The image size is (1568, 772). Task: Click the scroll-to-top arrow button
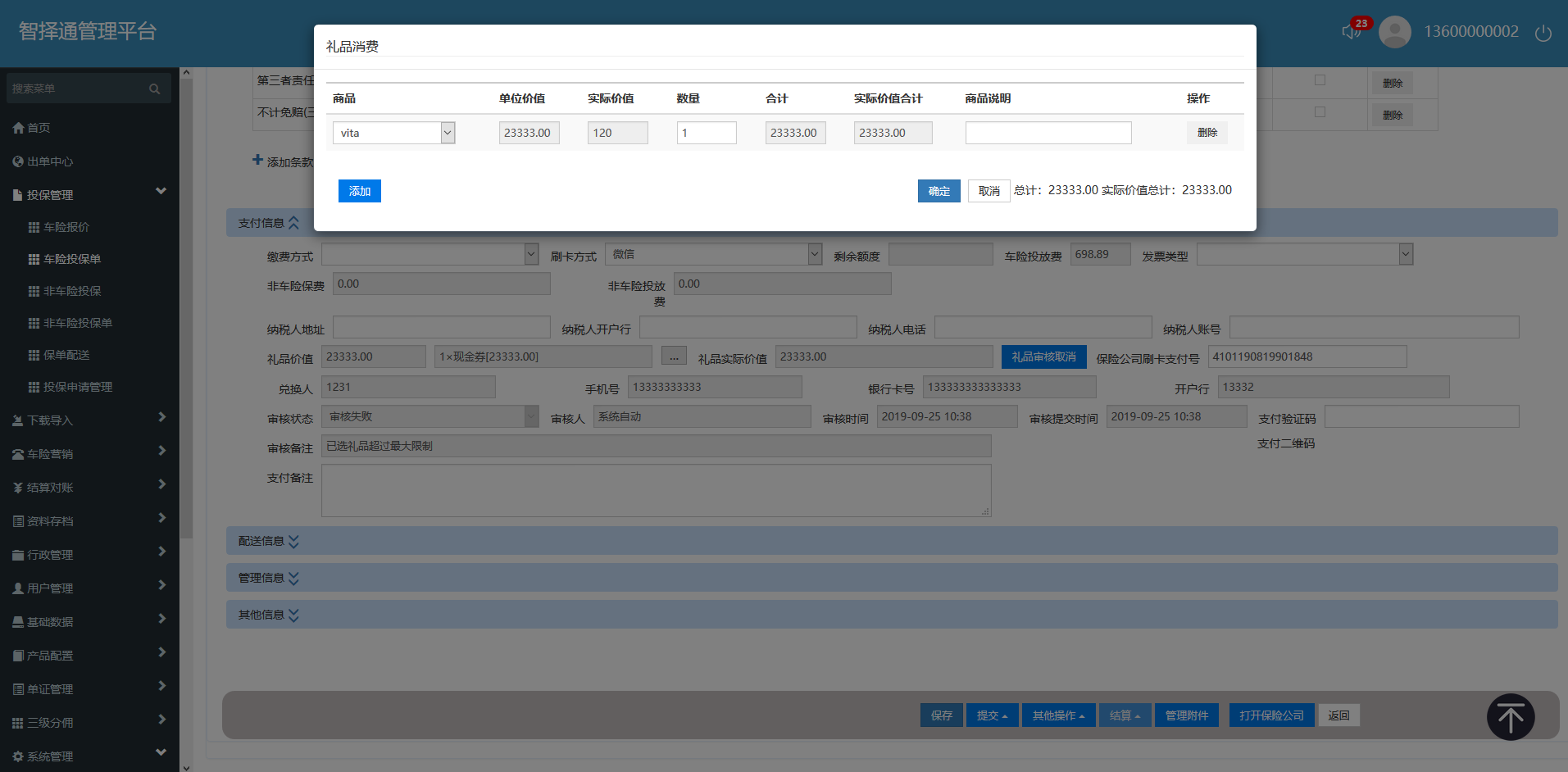pyautogui.click(x=1510, y=717)
